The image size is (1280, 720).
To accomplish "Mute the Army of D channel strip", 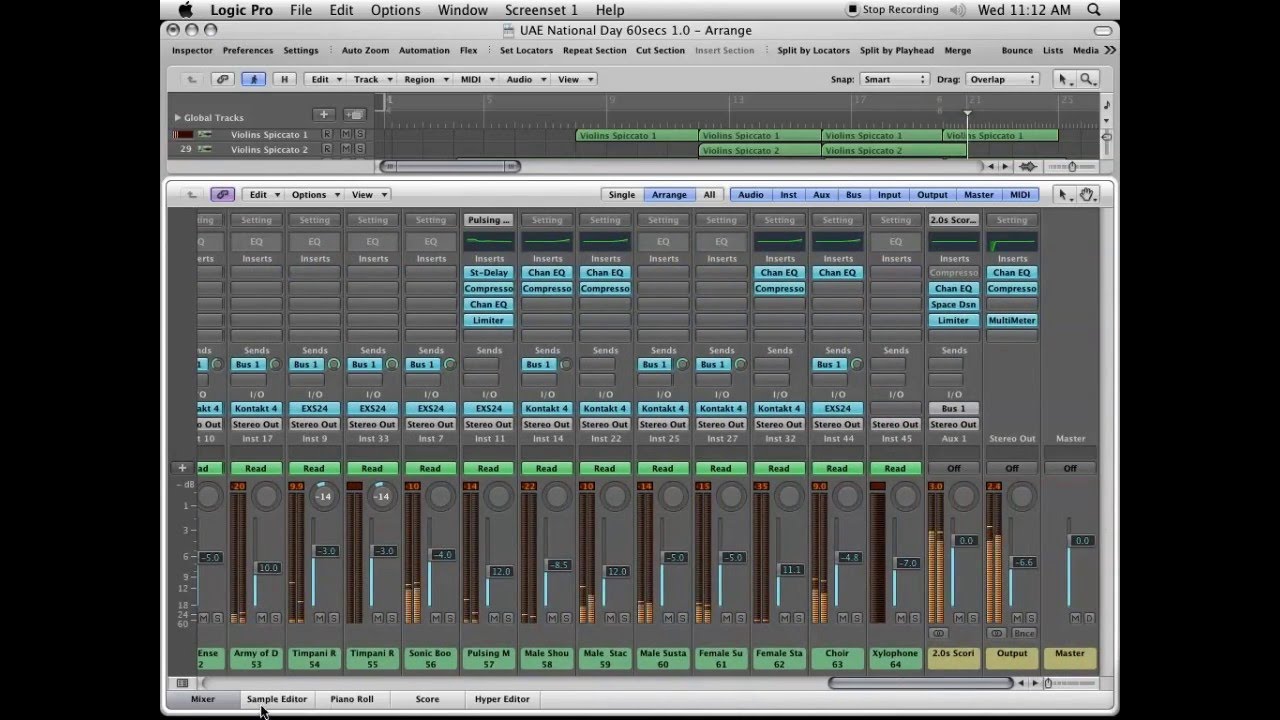I will point(261,618).
